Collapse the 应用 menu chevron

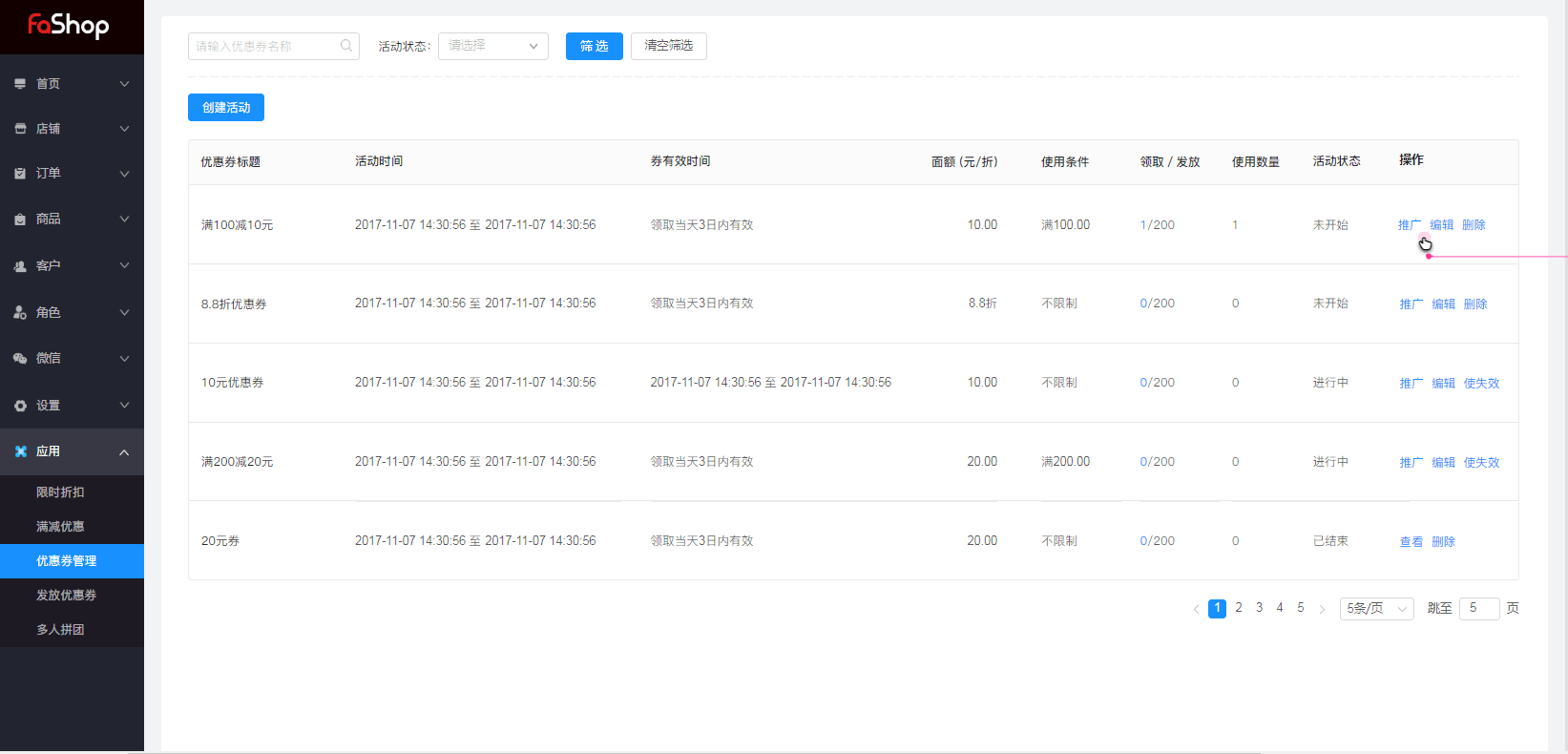124,452
